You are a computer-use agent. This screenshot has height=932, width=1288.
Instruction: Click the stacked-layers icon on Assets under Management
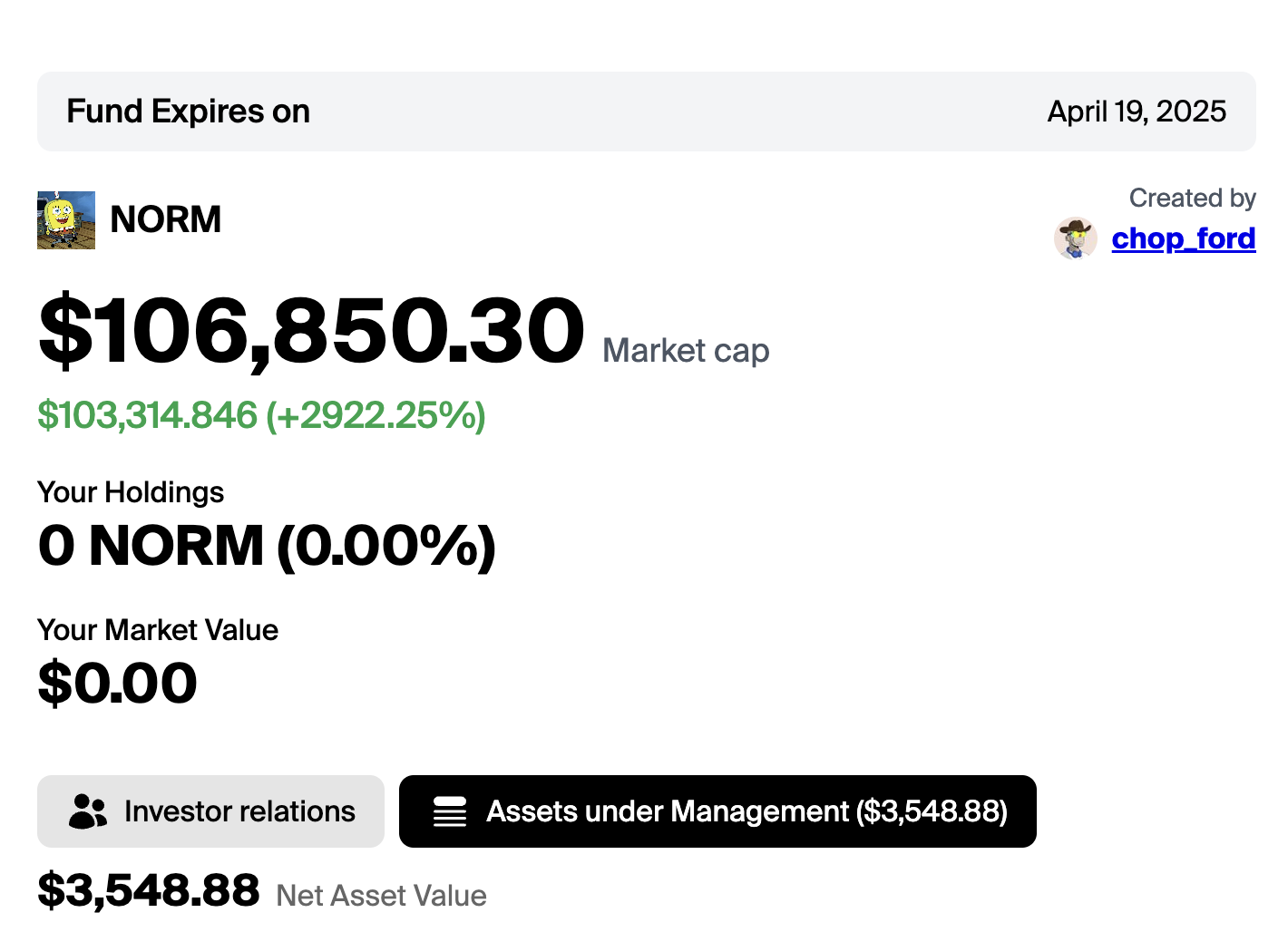point(450,811)
